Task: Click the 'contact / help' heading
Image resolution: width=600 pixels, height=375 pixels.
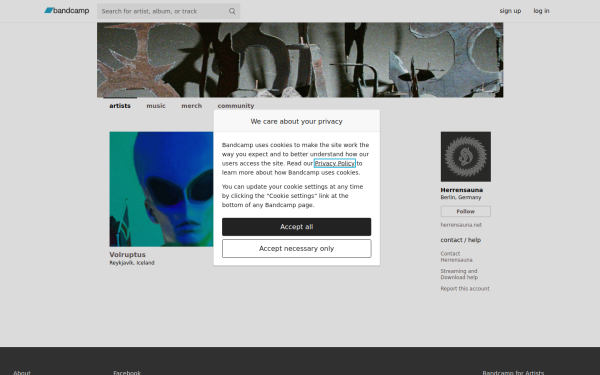Action: click(461, 240)
